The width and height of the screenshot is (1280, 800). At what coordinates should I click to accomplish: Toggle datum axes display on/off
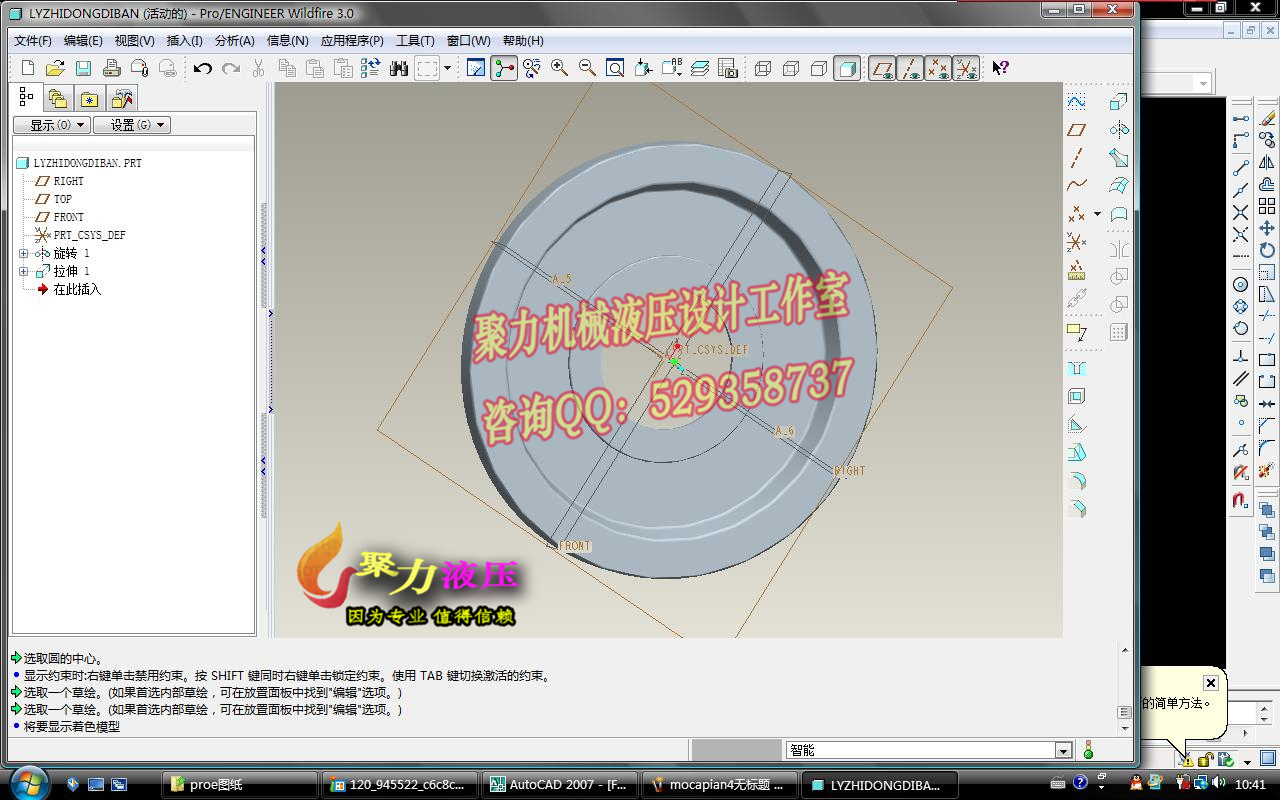click(x=910, y=68)
